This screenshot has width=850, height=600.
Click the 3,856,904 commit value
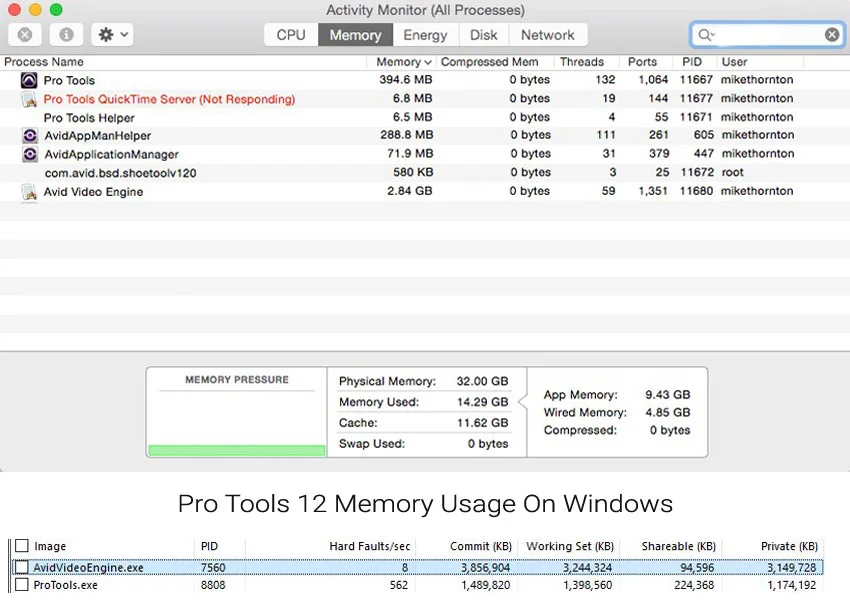pos(486,567)
